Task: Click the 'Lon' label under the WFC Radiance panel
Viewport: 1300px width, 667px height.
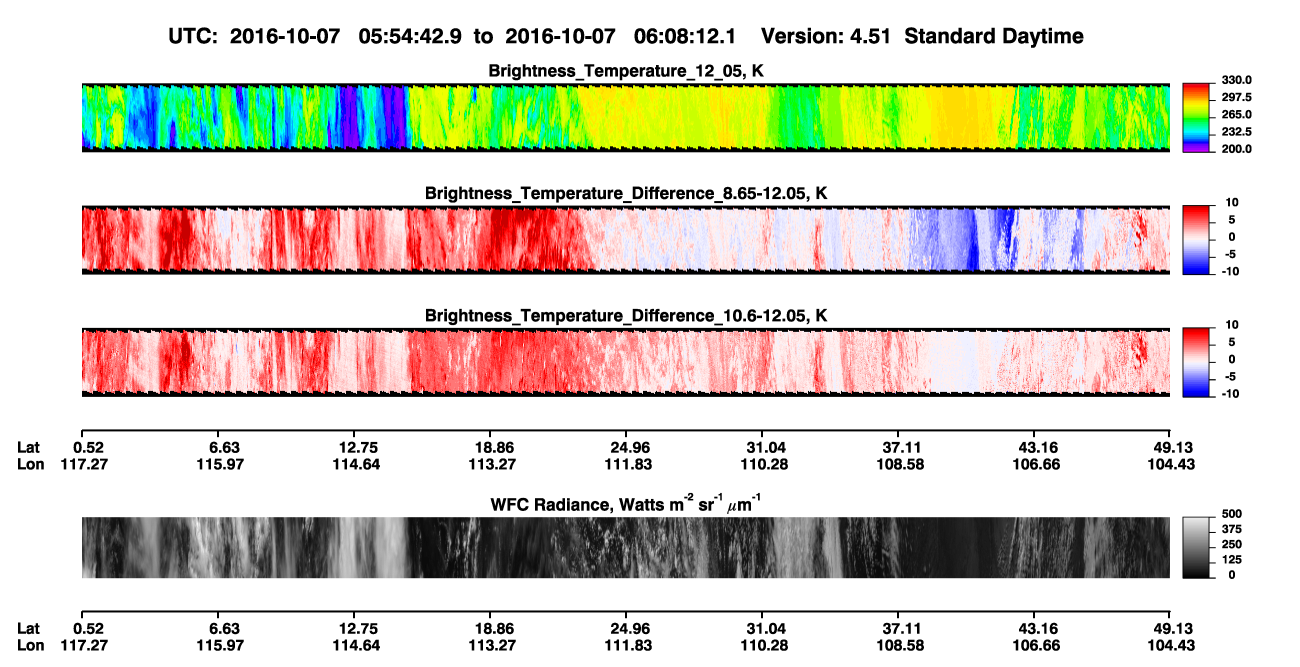Action: coord(30,645)
